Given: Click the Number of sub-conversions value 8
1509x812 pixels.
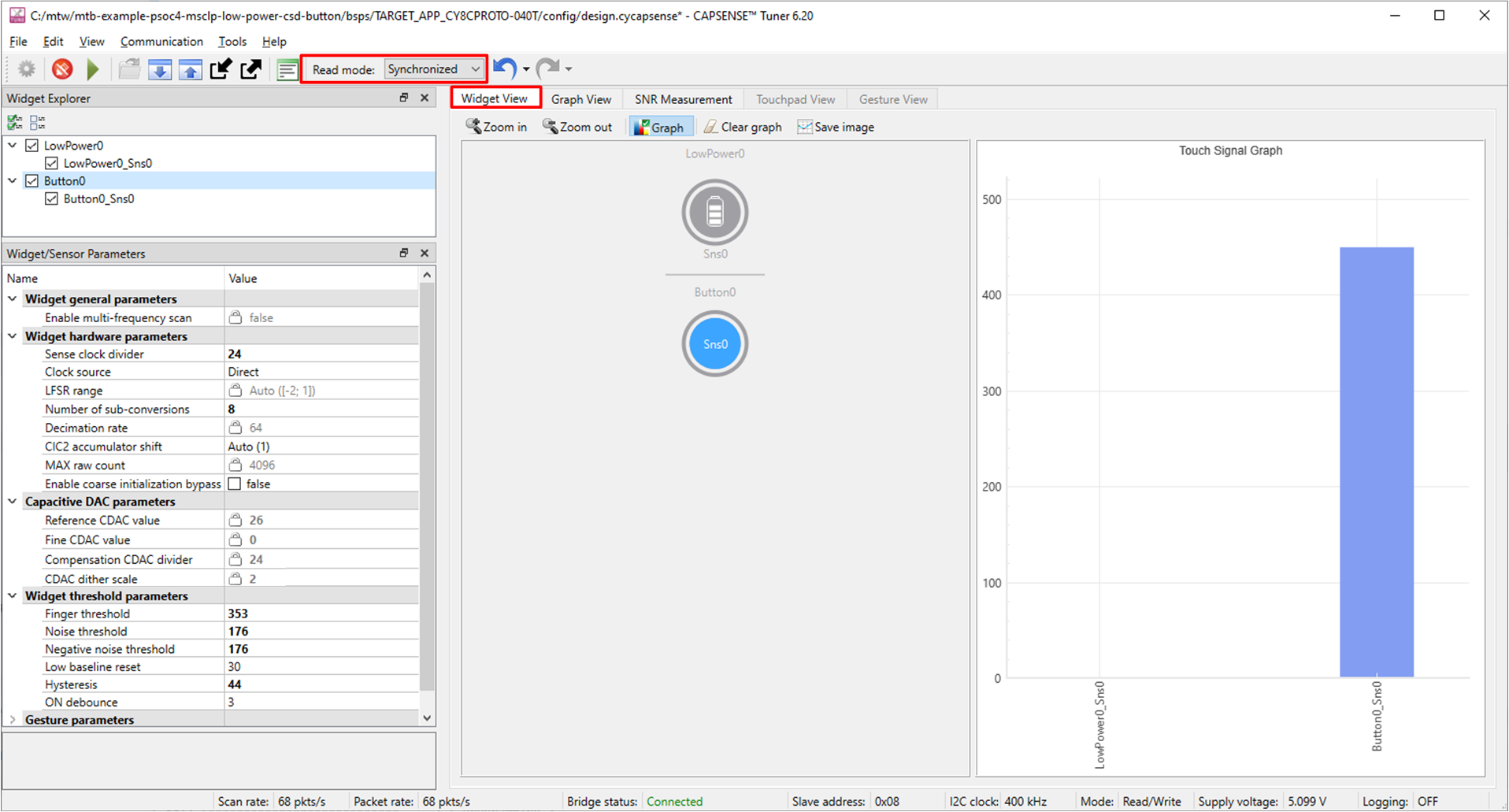Looking at the screenshot, I should coord(321,409).
